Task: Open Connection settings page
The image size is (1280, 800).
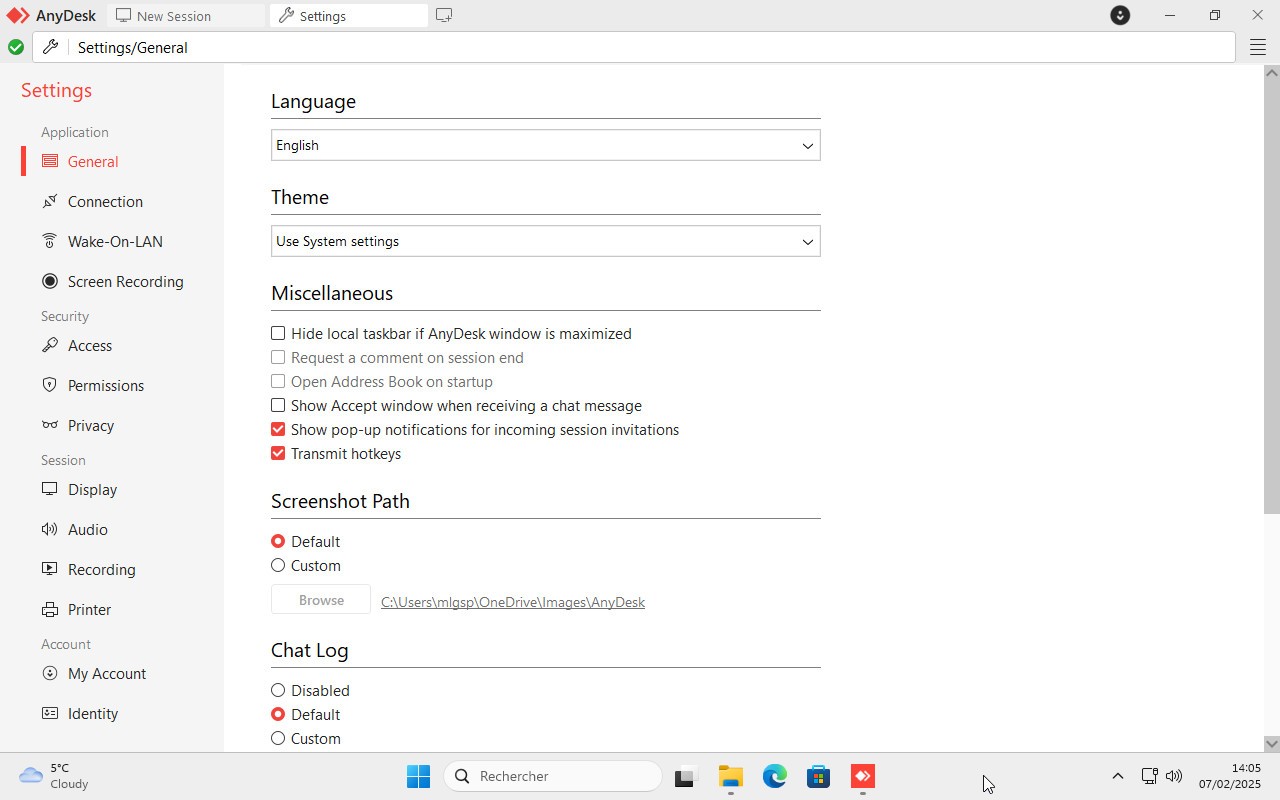Action: click(105, 201)
